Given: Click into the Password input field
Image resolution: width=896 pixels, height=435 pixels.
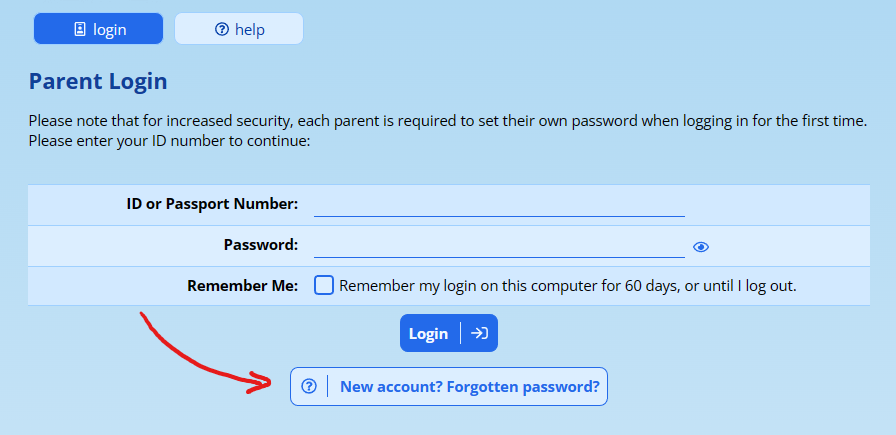Looking at the screenshot, I should pyautogui.click(x=498, y=245).
